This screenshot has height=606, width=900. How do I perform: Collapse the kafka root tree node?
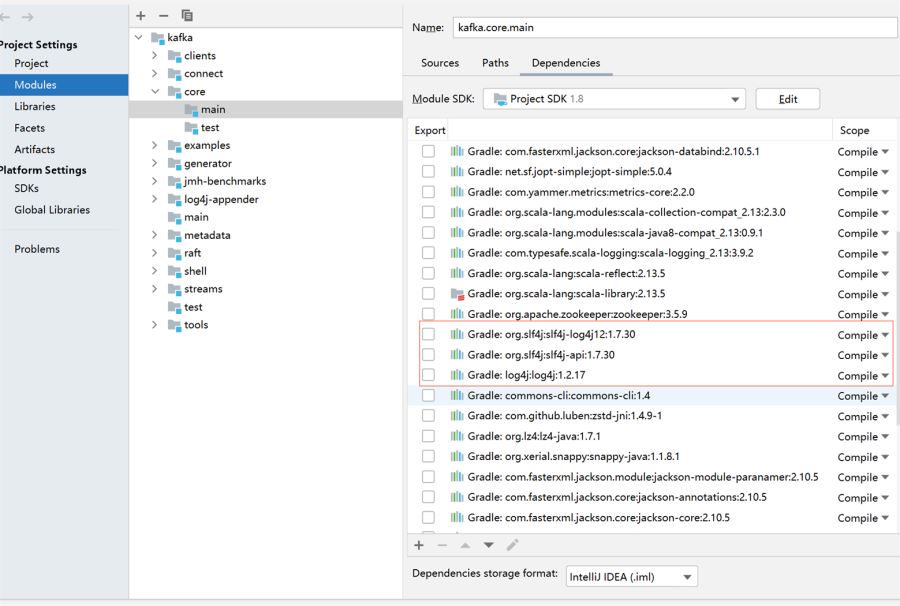click(138, 37)
